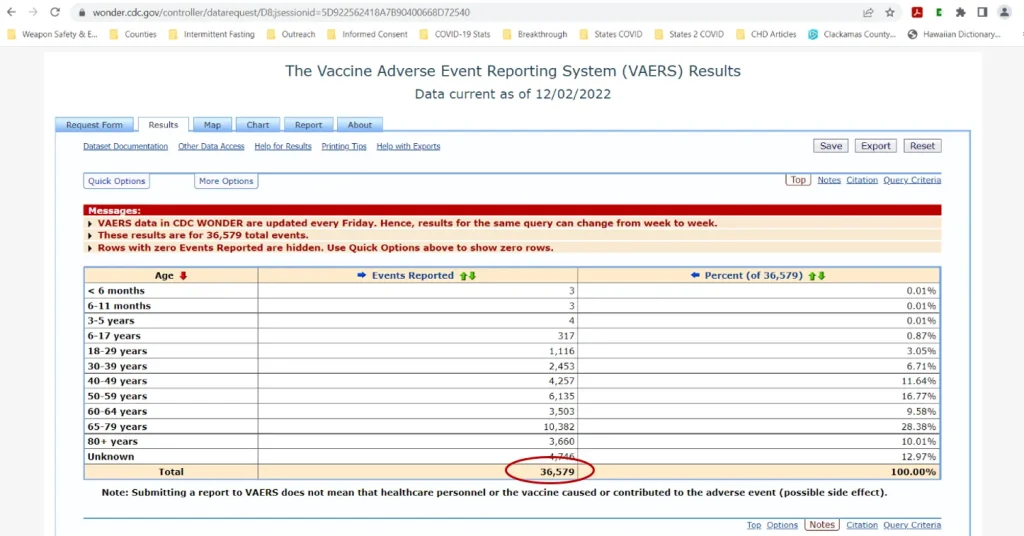Click the share page icon in address bar
1024x536 pixels.
click(x=868, y=13)
